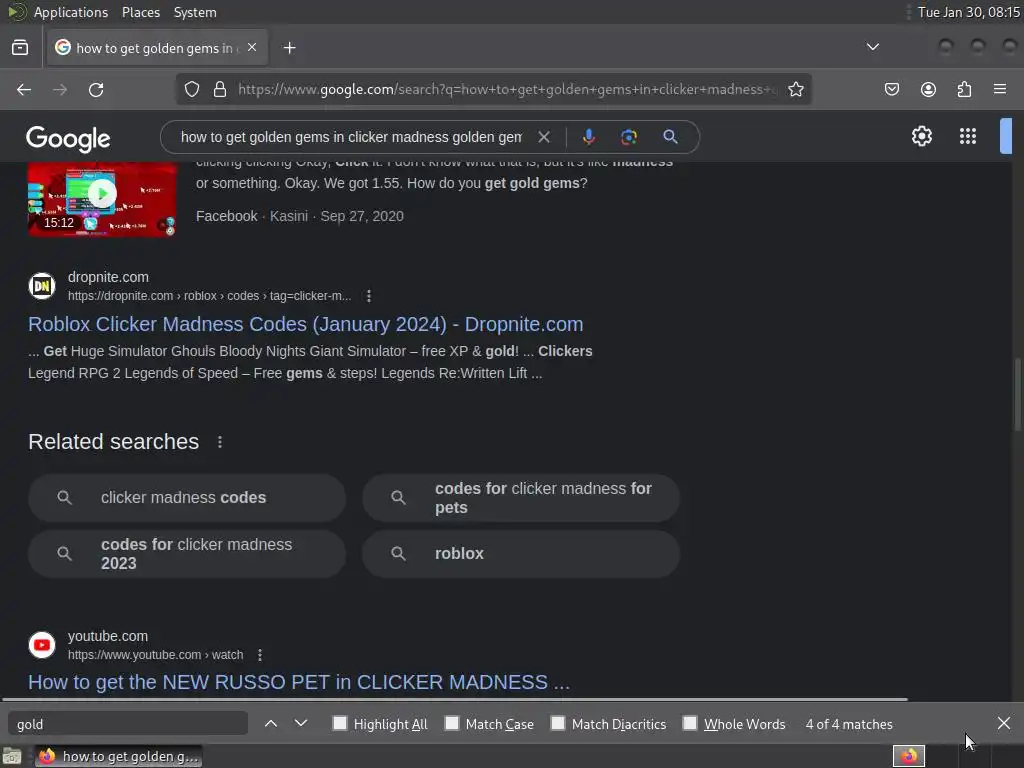Click the vertical page scrollbar thumb
The height and width of the screenshot is (768, 1024).
[x=1017, y=394]
